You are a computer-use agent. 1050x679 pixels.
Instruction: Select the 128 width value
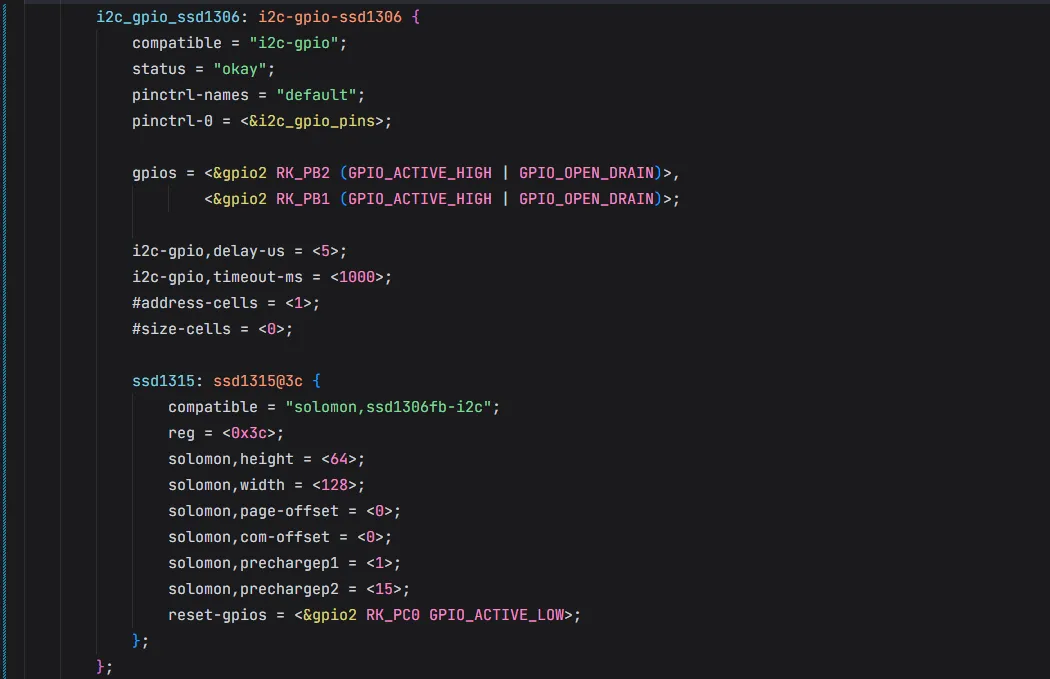tap(334, 485)
